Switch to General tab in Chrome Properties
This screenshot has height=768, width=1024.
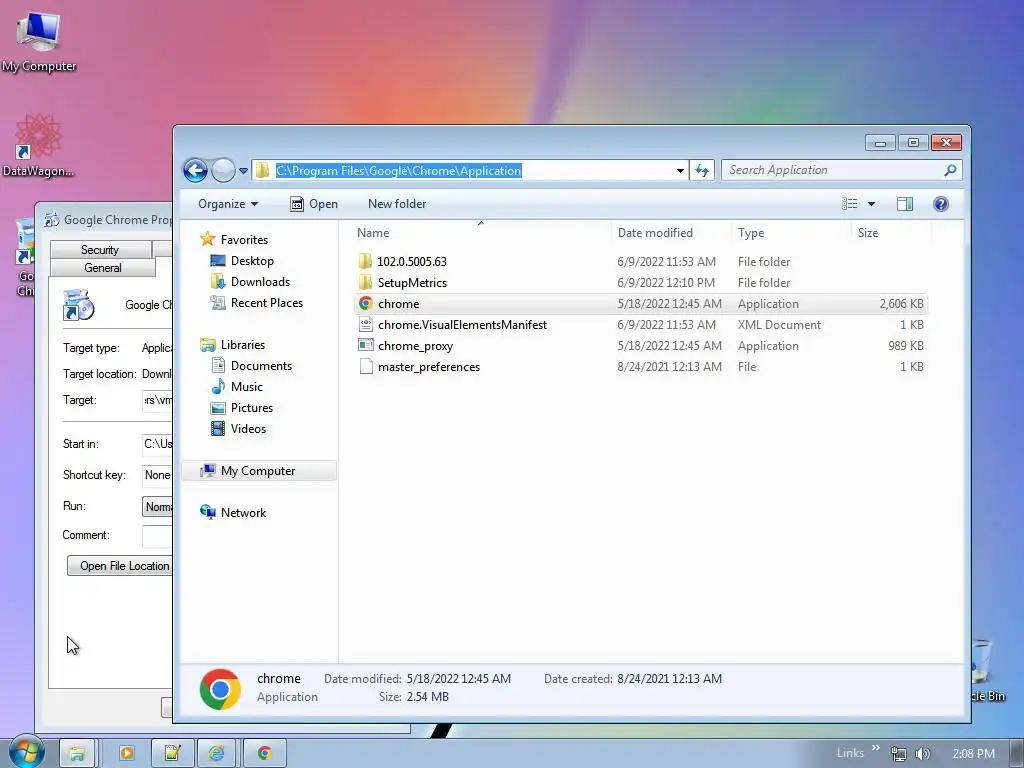tap(103, 267)
